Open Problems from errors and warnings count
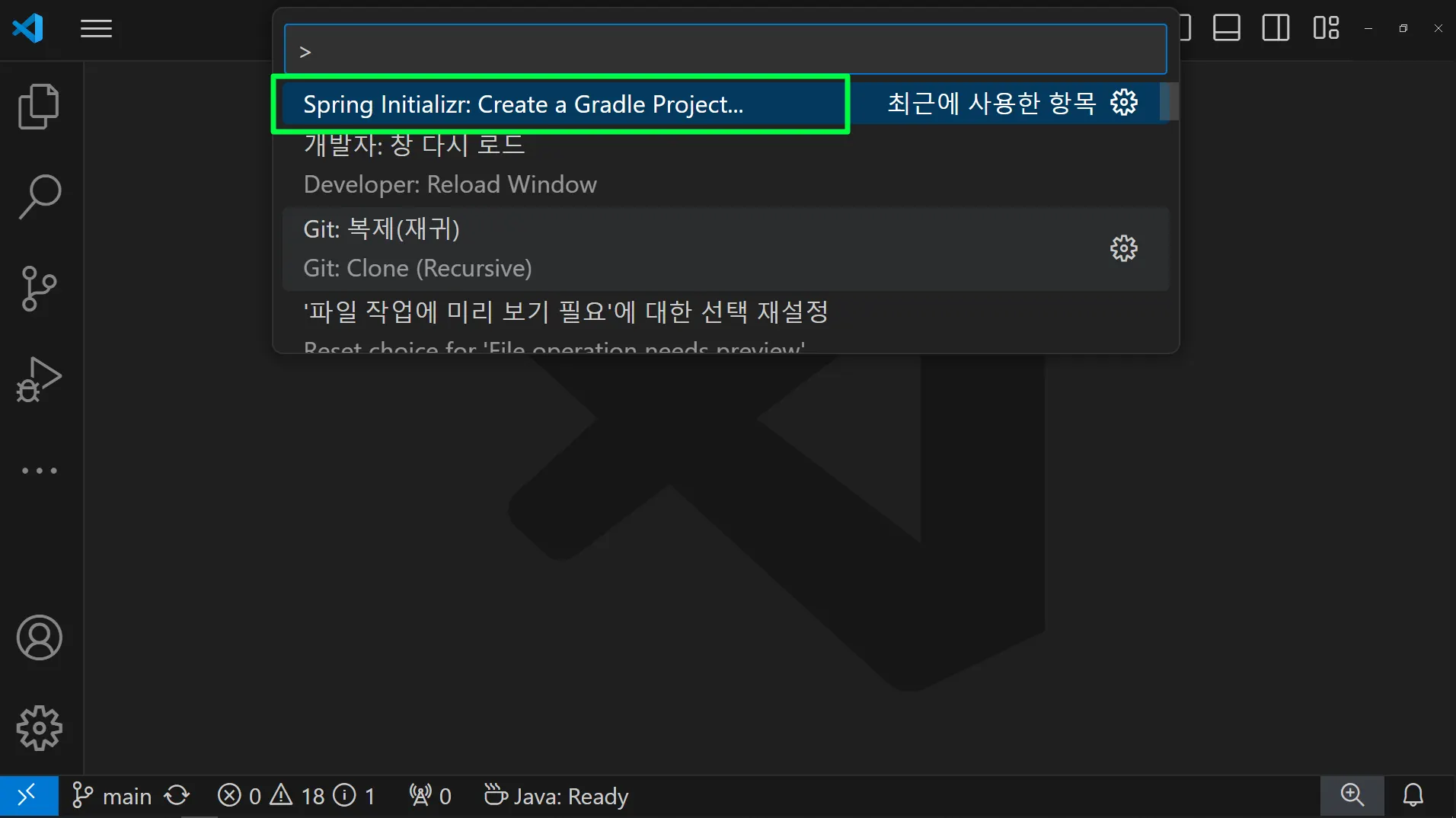Image resolution: width=1456 pixels, height=818 pixels. tap(296, 796)
